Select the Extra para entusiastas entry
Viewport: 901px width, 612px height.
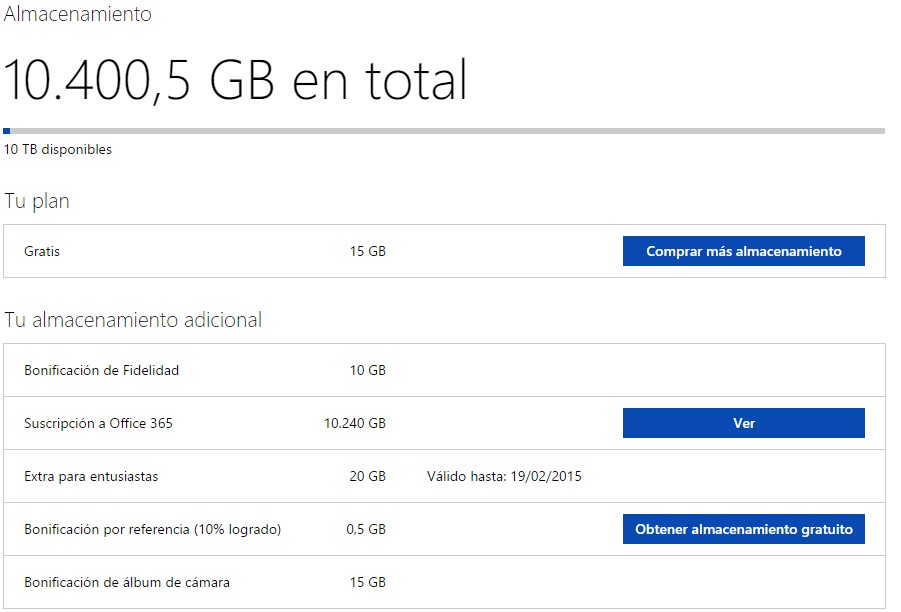pyautogui.click(x=91, y=477)
